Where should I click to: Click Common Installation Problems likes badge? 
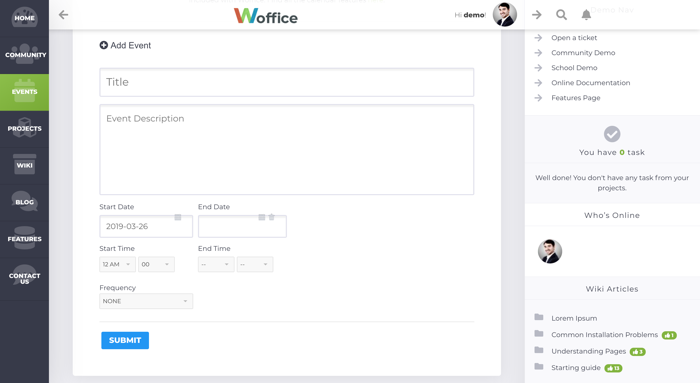(669, 335)
